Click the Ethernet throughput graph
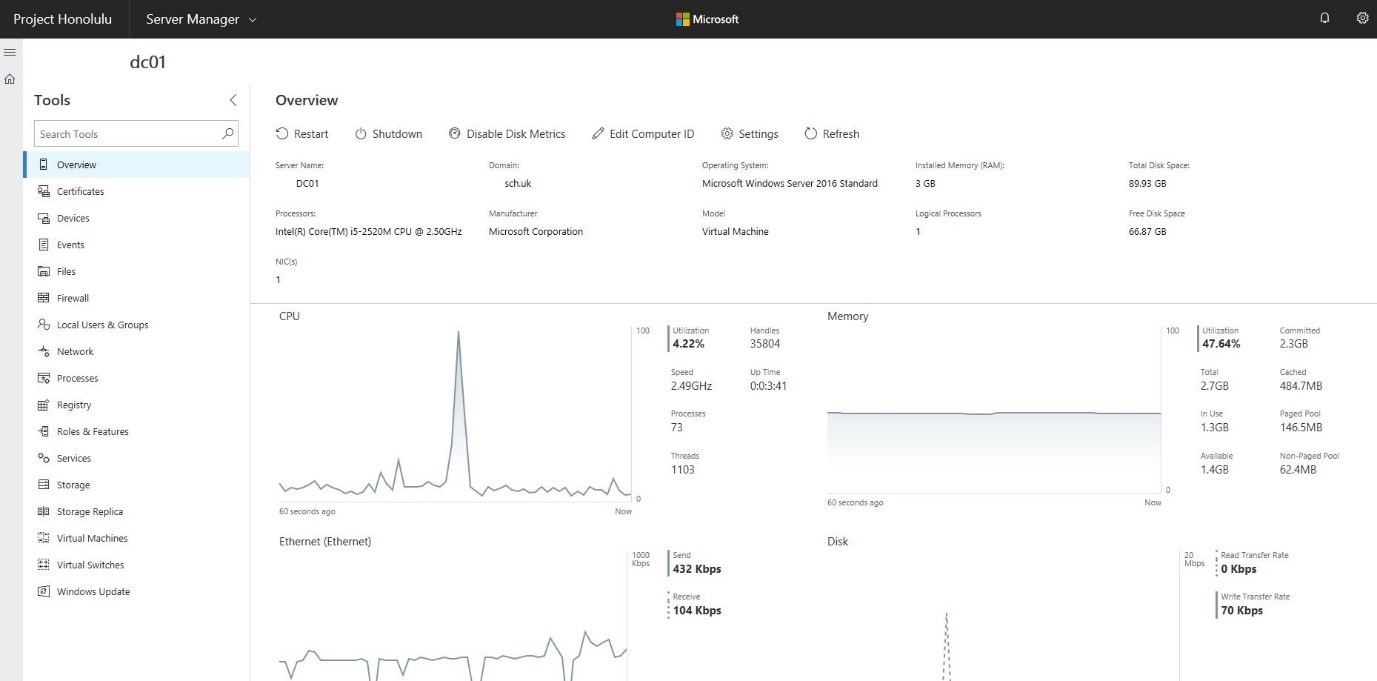Screen dimensions: 1377x681 pos(452,615)
